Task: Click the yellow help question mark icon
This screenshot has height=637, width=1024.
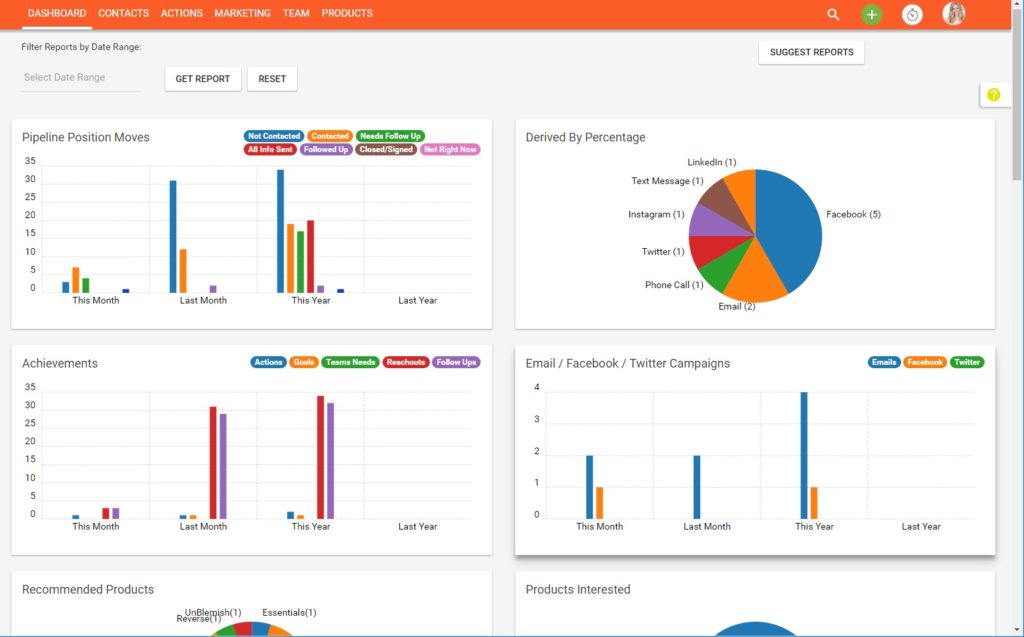Action: coord(993,95)
